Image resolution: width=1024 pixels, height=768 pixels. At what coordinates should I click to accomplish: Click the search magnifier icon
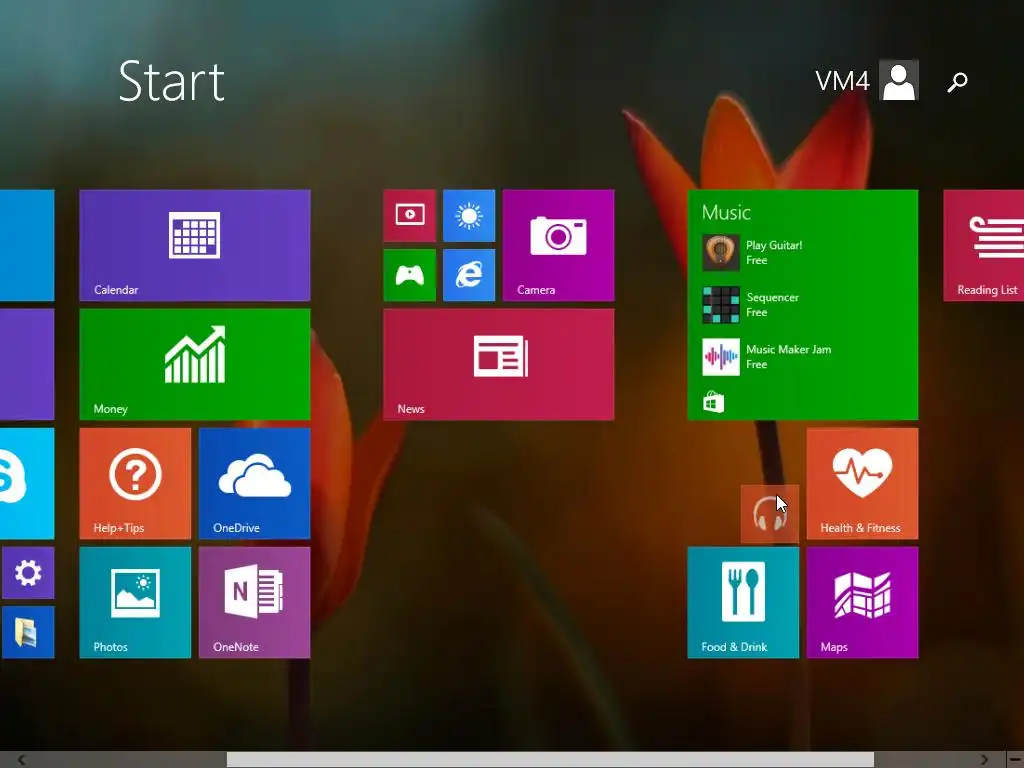pos(957,82)
